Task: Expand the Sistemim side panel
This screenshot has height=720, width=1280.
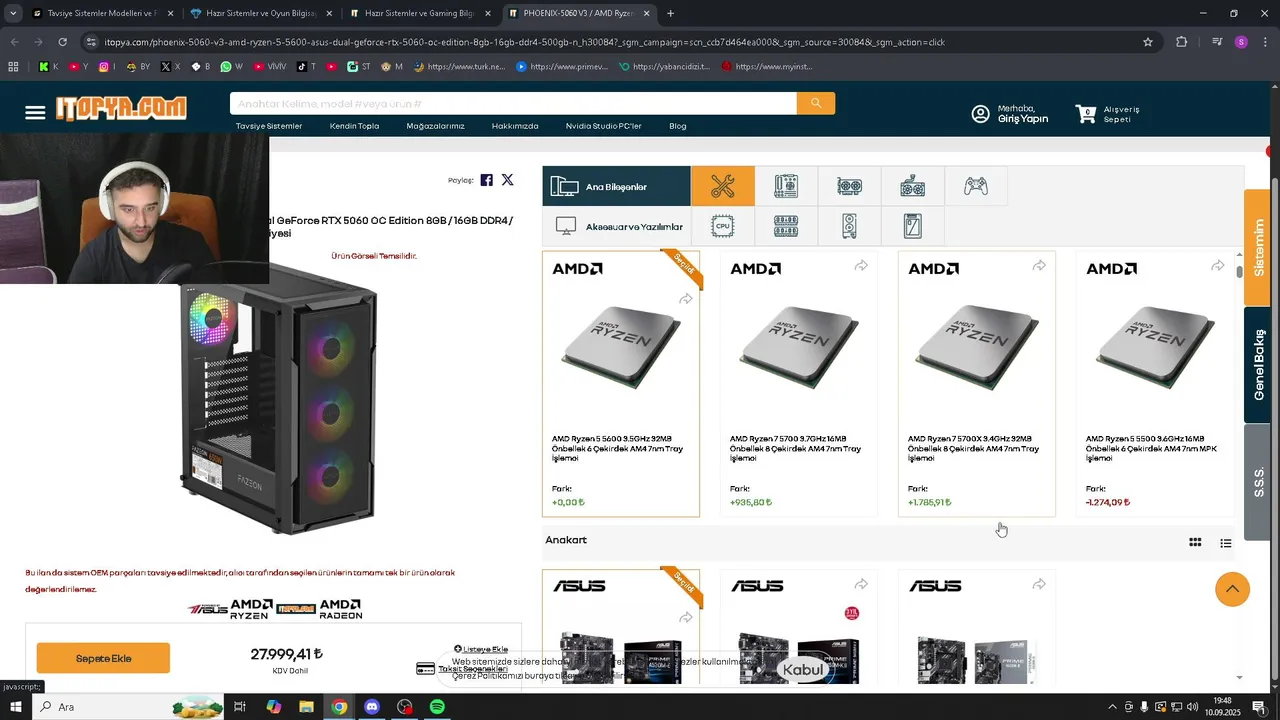Action: (1257, 247)
